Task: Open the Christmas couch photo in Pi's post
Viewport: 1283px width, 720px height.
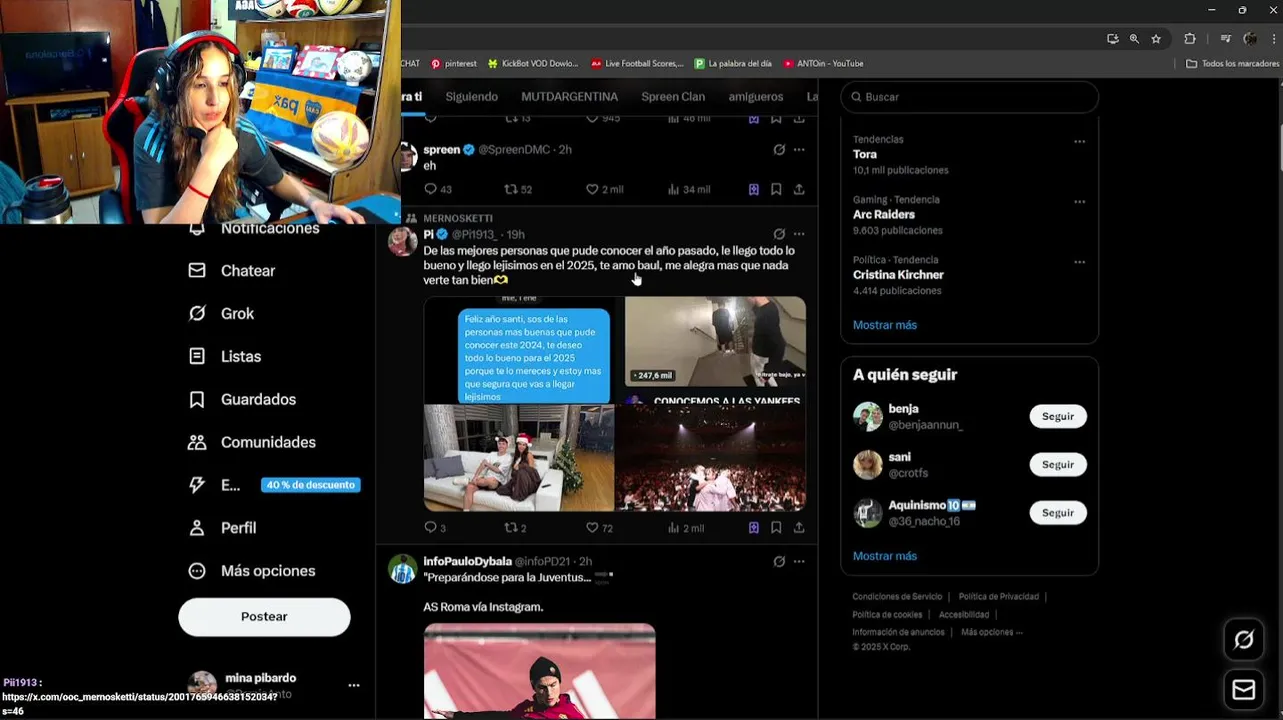Action: click(x=519, y=458)
